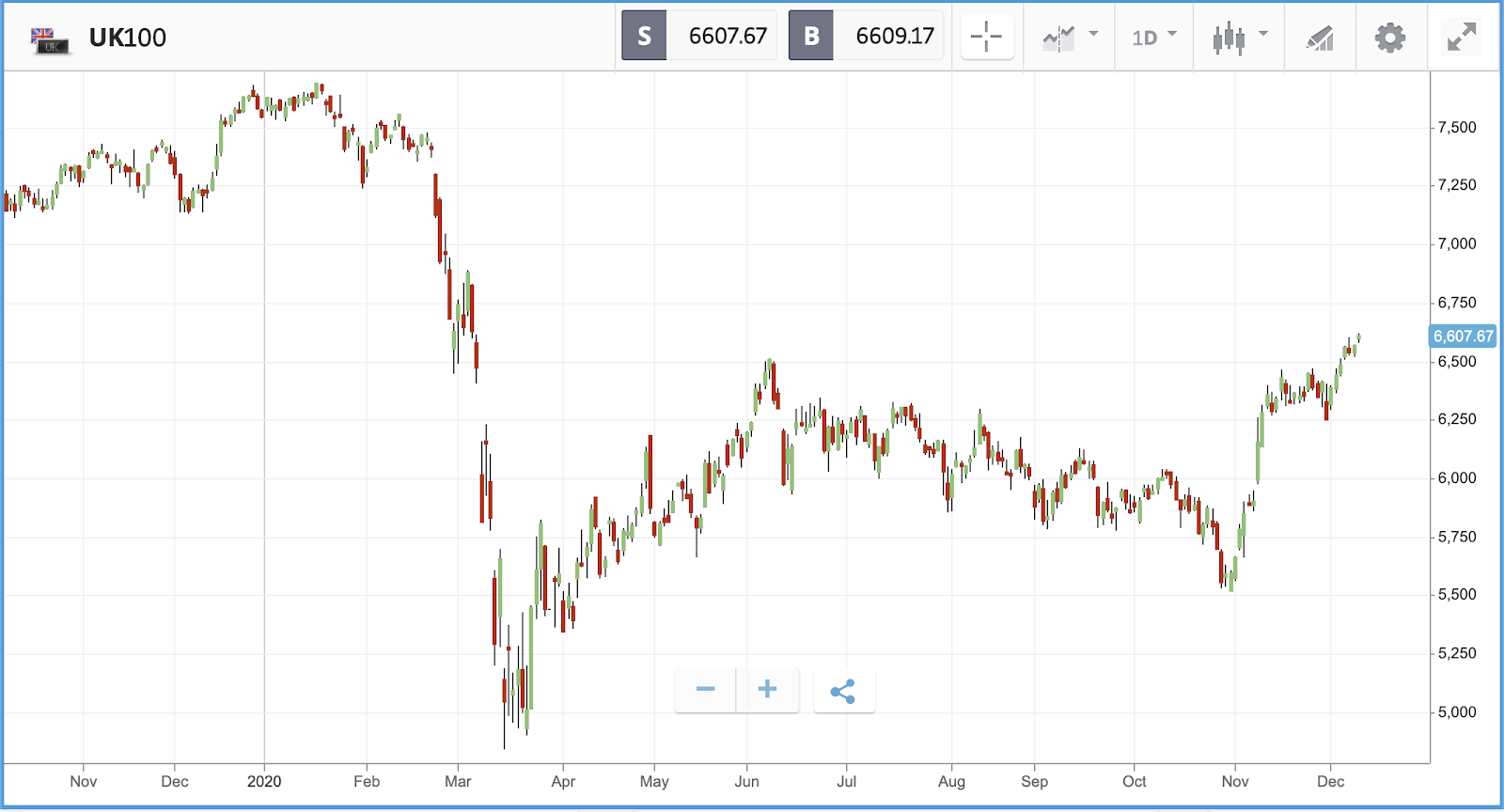This screenshot has width=1504, height=812.
Task: Click the S sell button
Action: pos(644,36)
